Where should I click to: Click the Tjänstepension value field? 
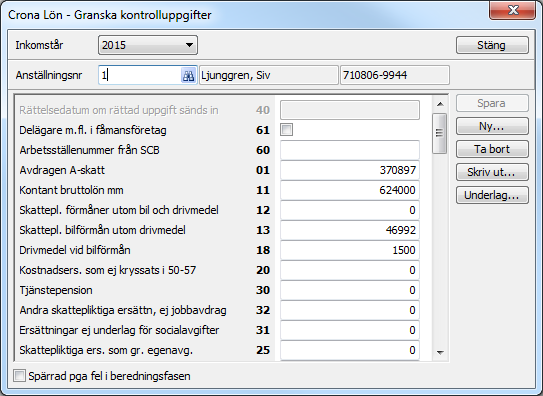click(x=350, y=290)
